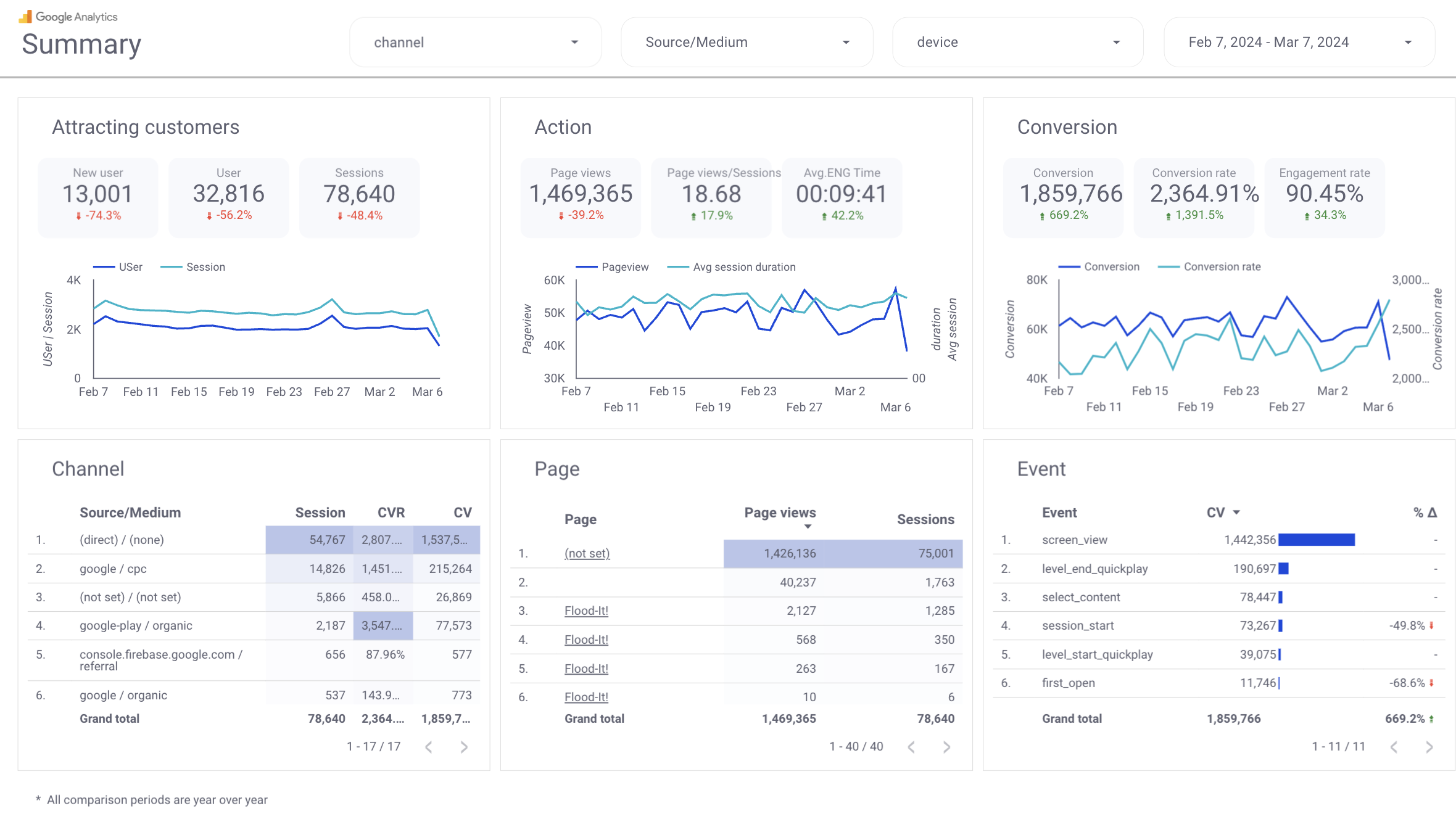Click the first Flood-It! page link
The width and height of the screenshot is (1456, 819).
coord(586,611)
